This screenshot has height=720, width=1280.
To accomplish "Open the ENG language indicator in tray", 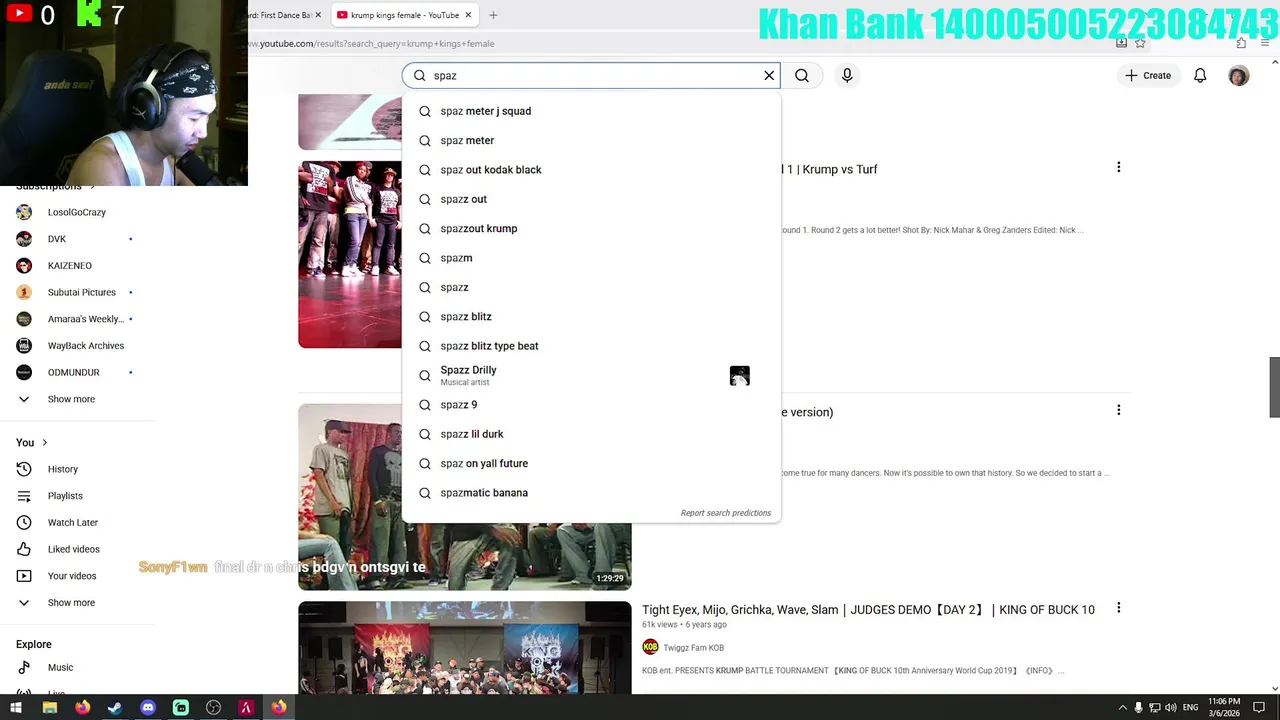I will [1190, 708].
